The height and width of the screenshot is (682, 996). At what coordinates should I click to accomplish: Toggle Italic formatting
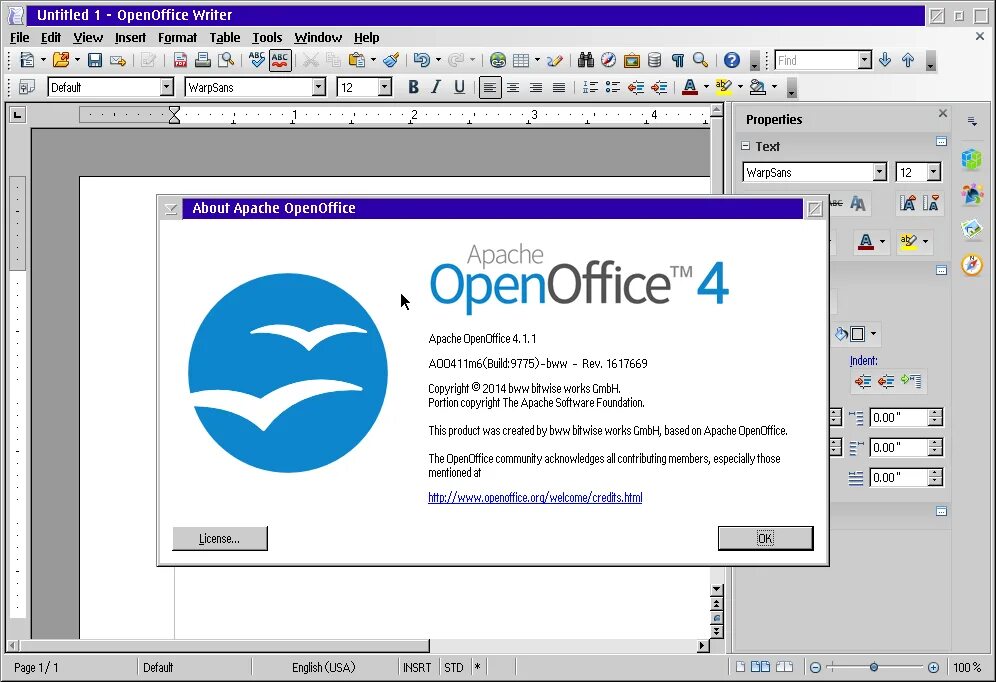(436, 87)
